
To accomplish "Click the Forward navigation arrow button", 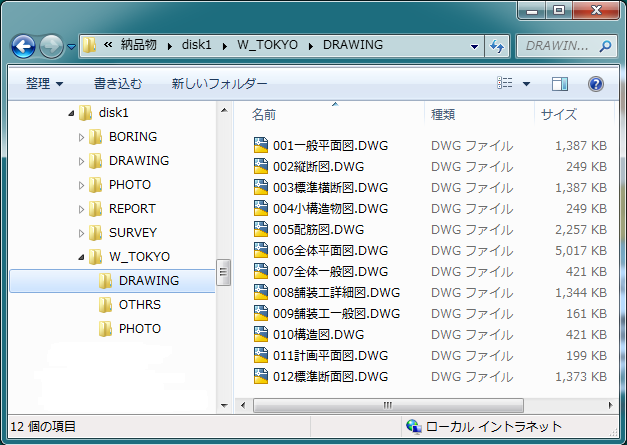I will 51,46.
